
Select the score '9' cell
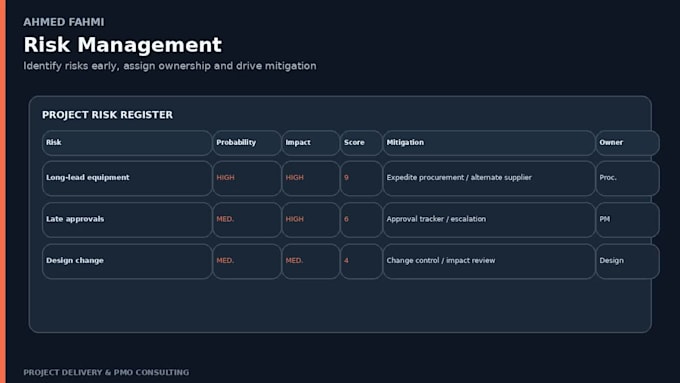tap(361, 178)
